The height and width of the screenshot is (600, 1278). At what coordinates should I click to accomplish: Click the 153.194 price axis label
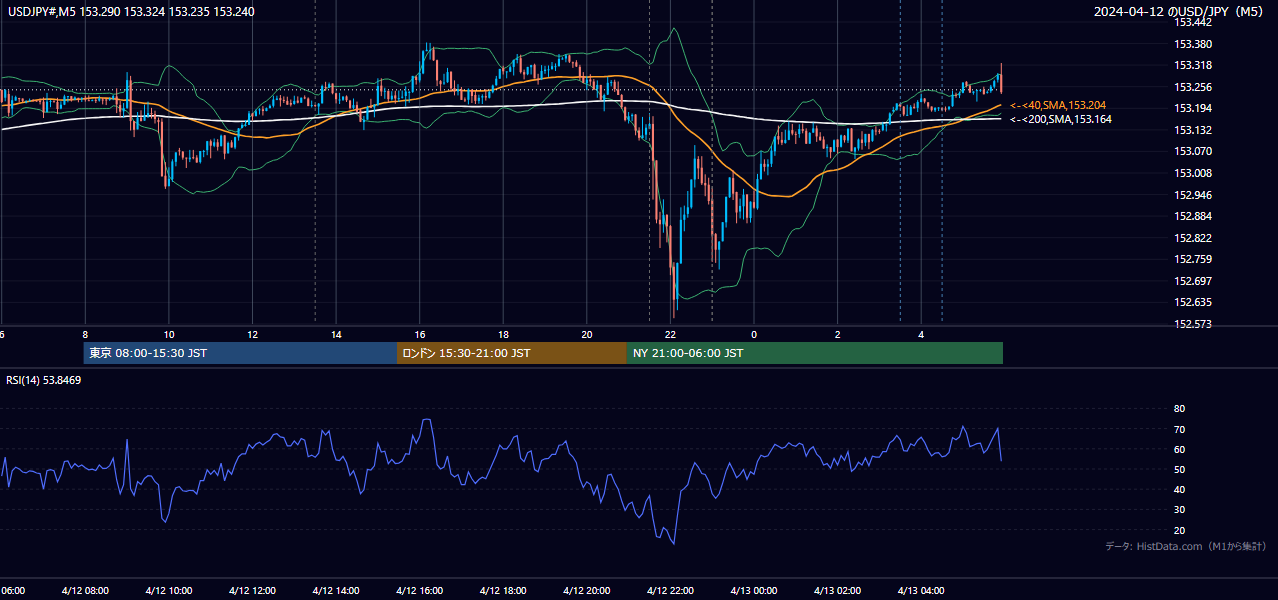pyautogui.click(x=1192, y=108)
